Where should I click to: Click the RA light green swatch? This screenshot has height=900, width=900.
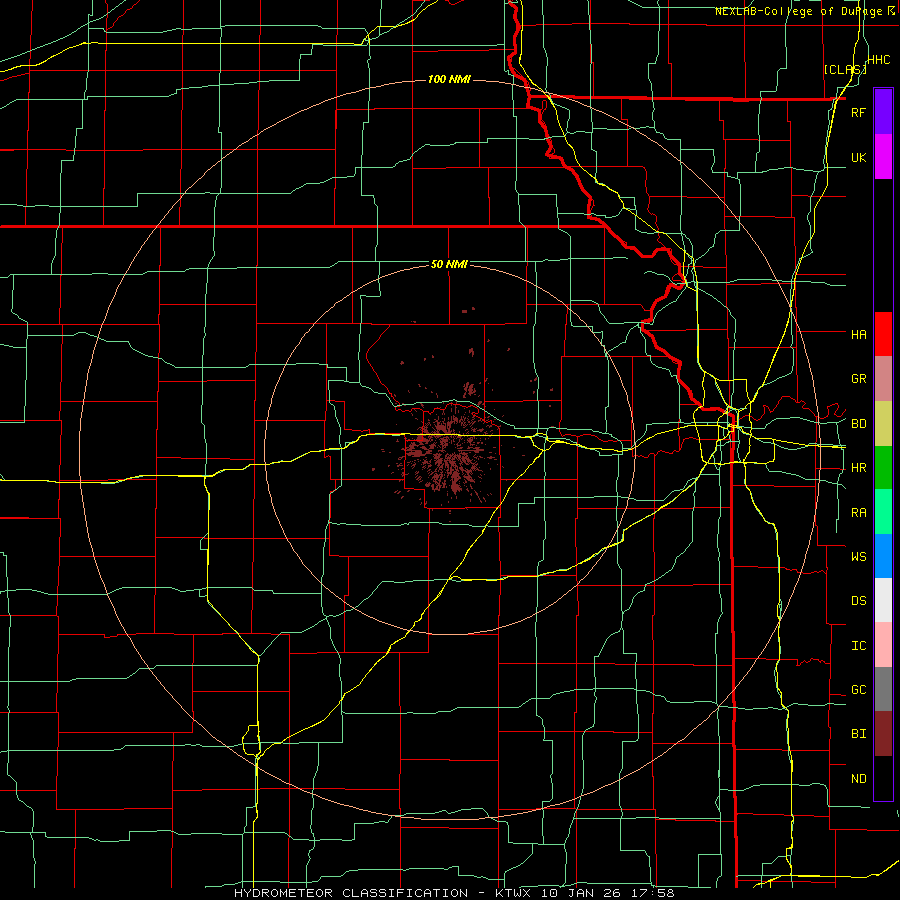(883, 512)
